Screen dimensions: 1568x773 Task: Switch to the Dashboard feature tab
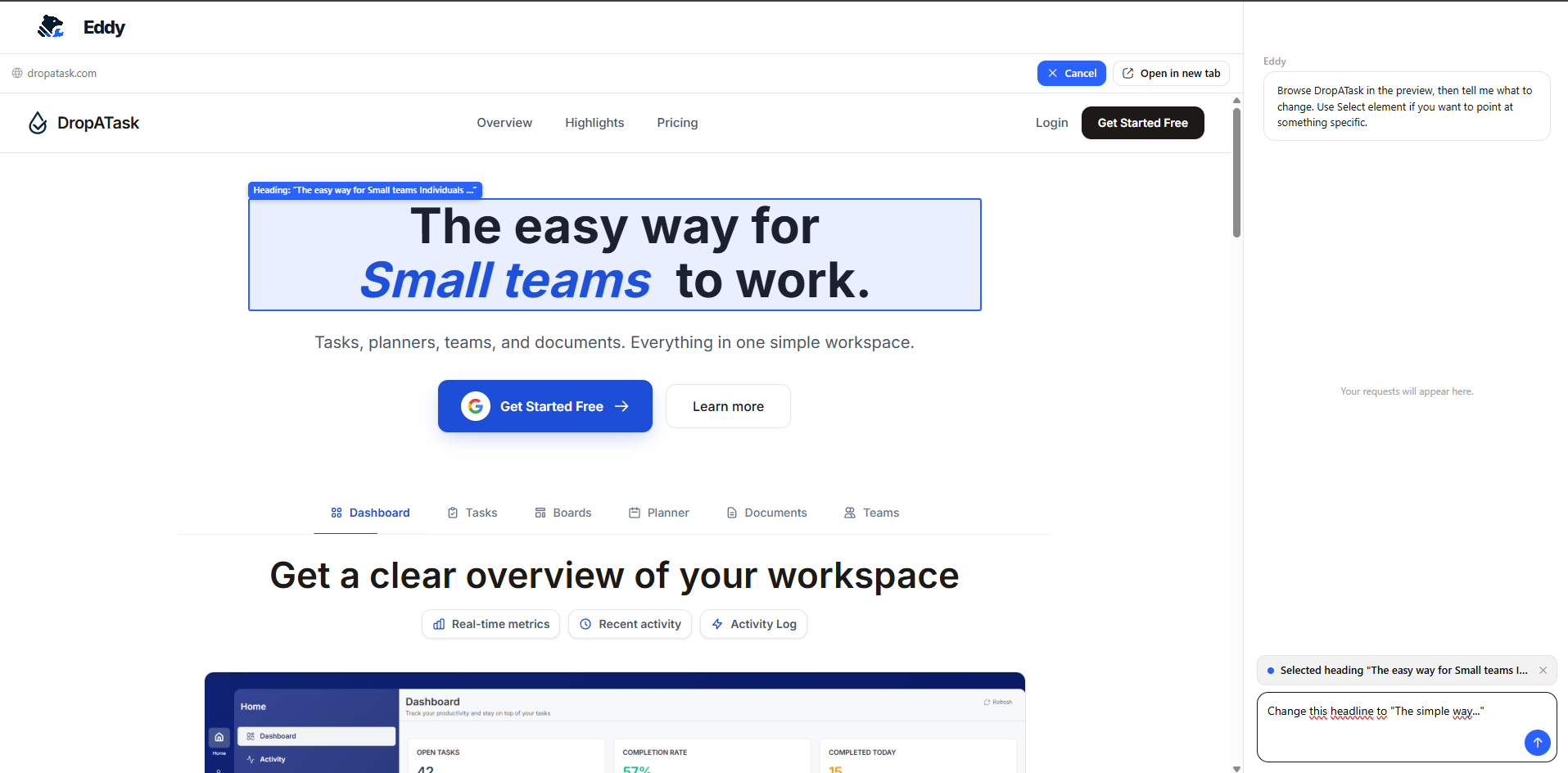(370, 513)
